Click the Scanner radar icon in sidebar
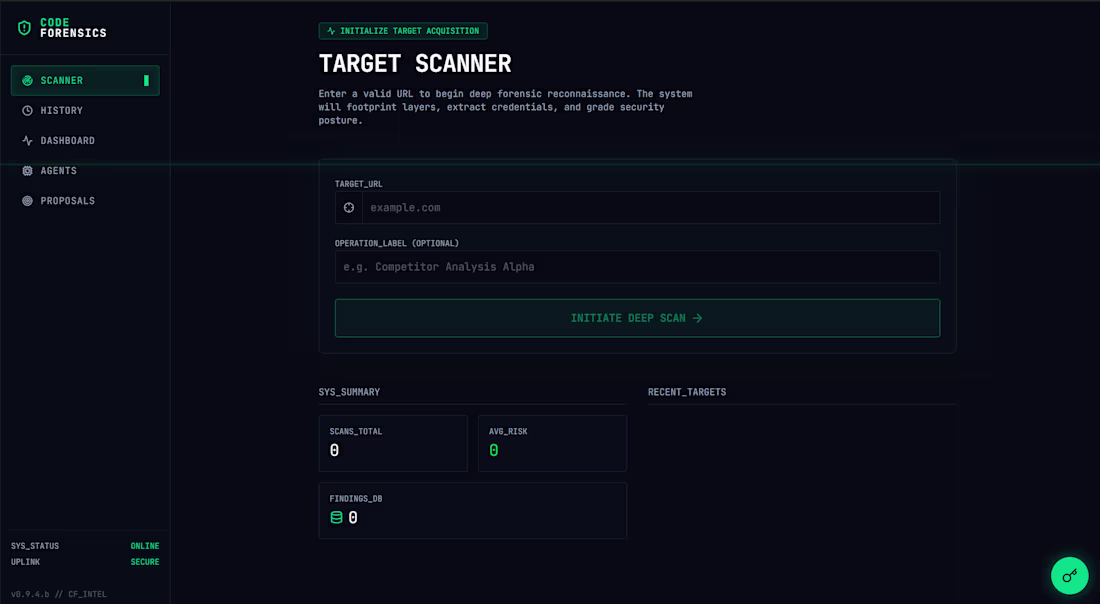 tap(27, 81)
